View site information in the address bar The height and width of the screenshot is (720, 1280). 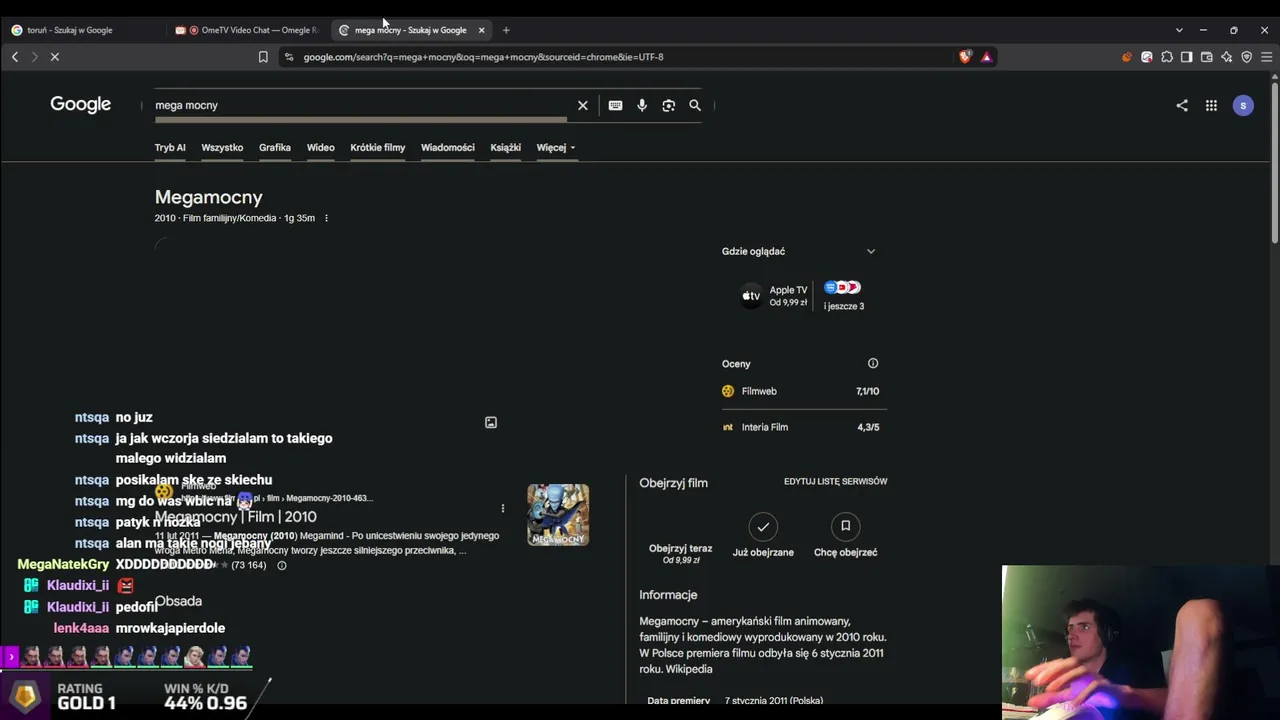288,57
